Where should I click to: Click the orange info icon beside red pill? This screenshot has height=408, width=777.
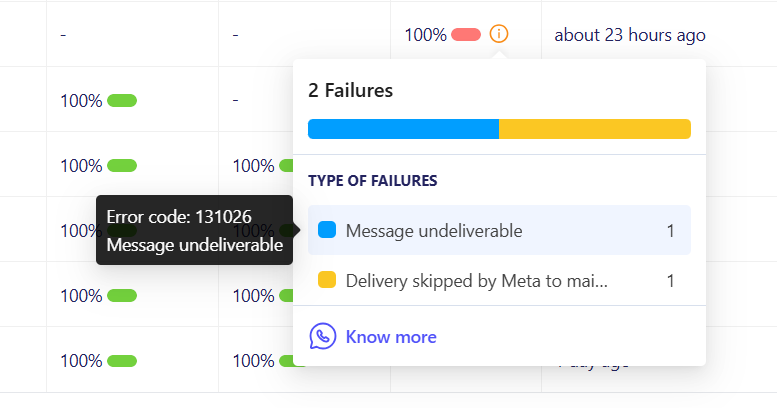[499, 34]
